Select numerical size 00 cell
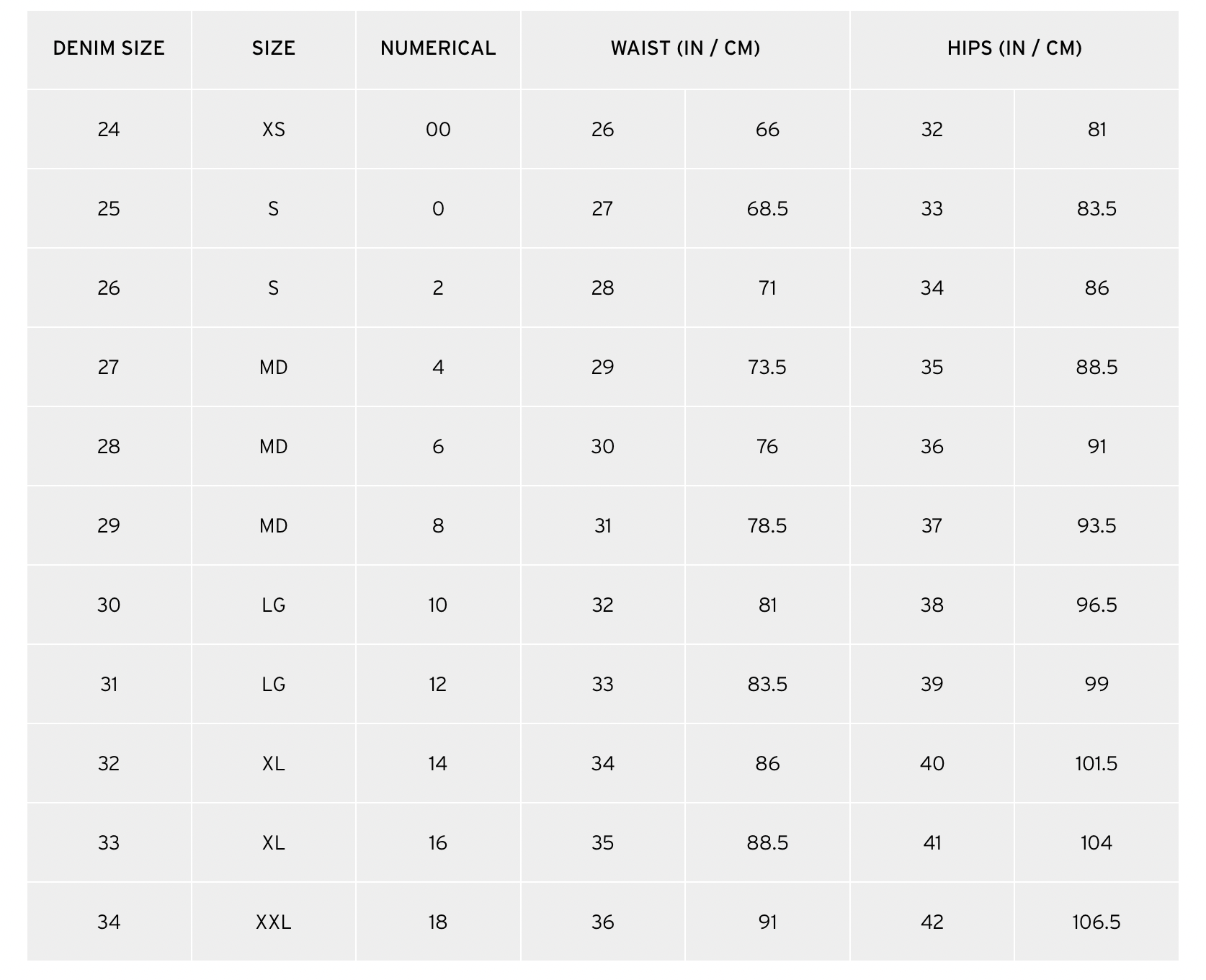This screenshot has height=980, width=1206. (438, 130)
